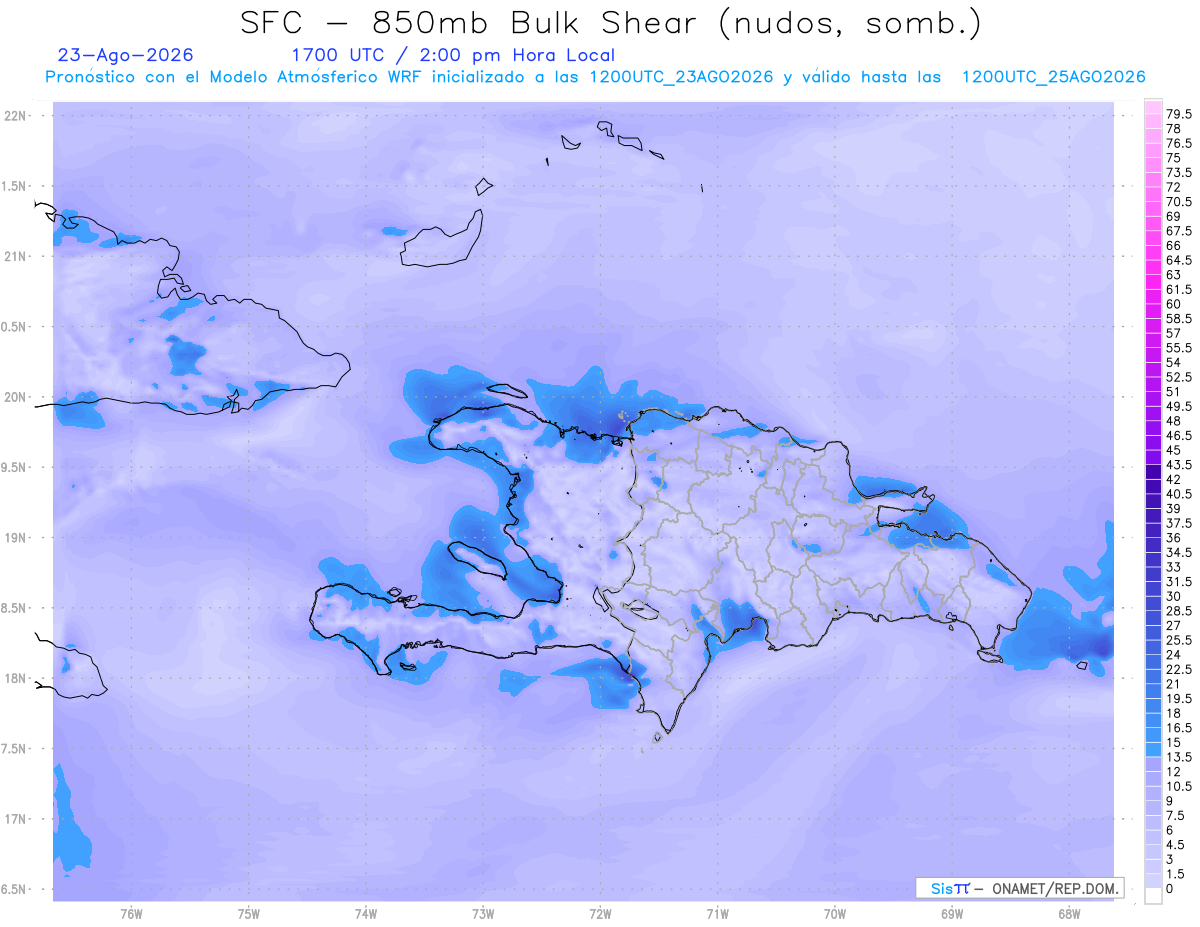The width and height of the screenshot is (1200, 927).
Task: Click the "76W" longitude axis label
Action: (131, 914)
